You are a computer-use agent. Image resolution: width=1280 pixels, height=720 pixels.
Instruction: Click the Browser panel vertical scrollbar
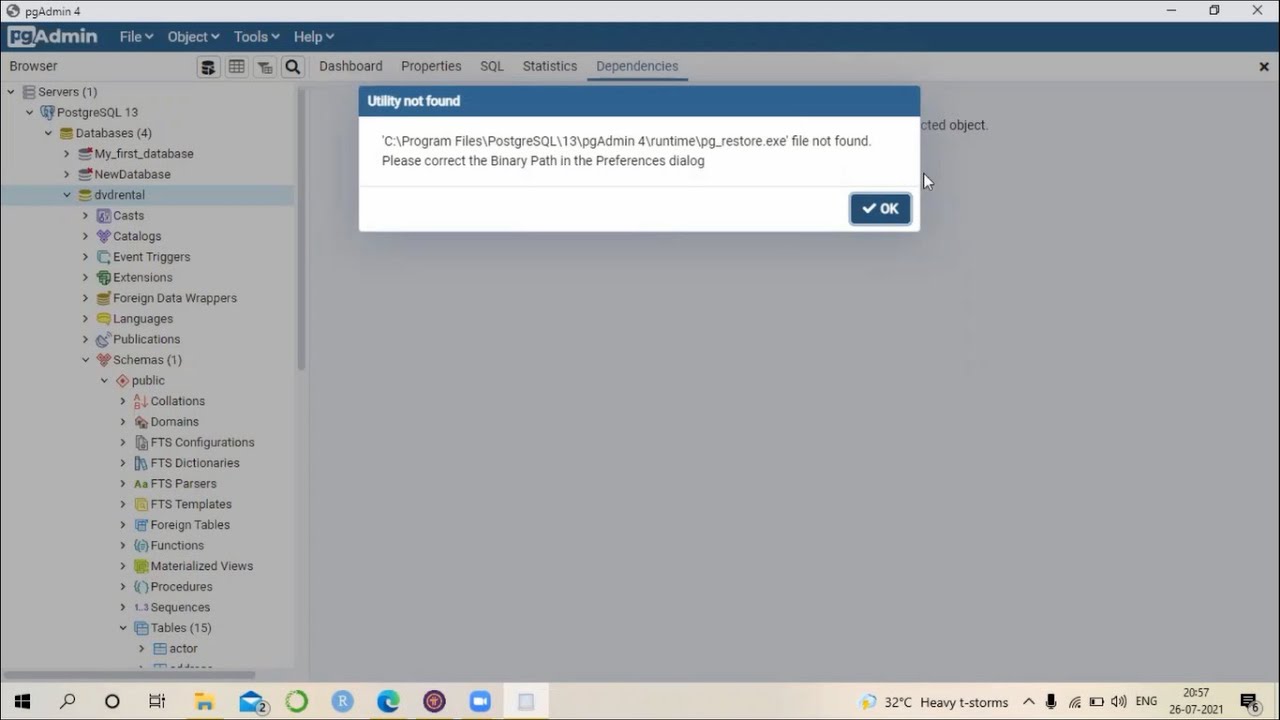pos(301,230)
